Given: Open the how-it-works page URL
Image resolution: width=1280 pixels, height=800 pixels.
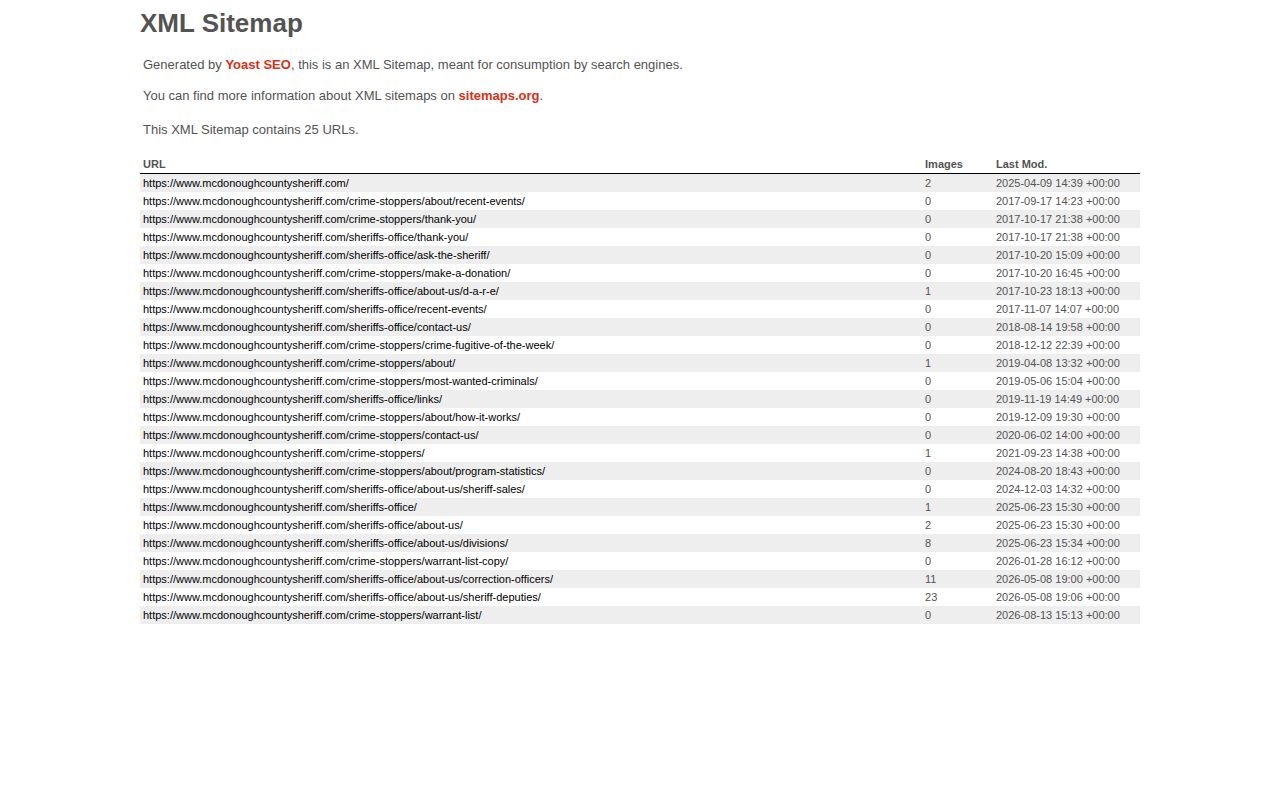Looking at the screenshot, I should (x=331, y=417).
